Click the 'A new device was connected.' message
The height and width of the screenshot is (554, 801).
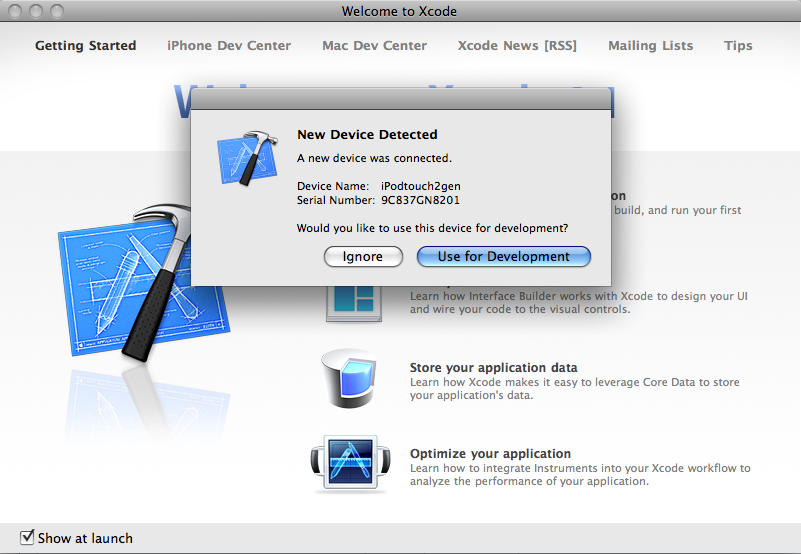pos(374,158)
